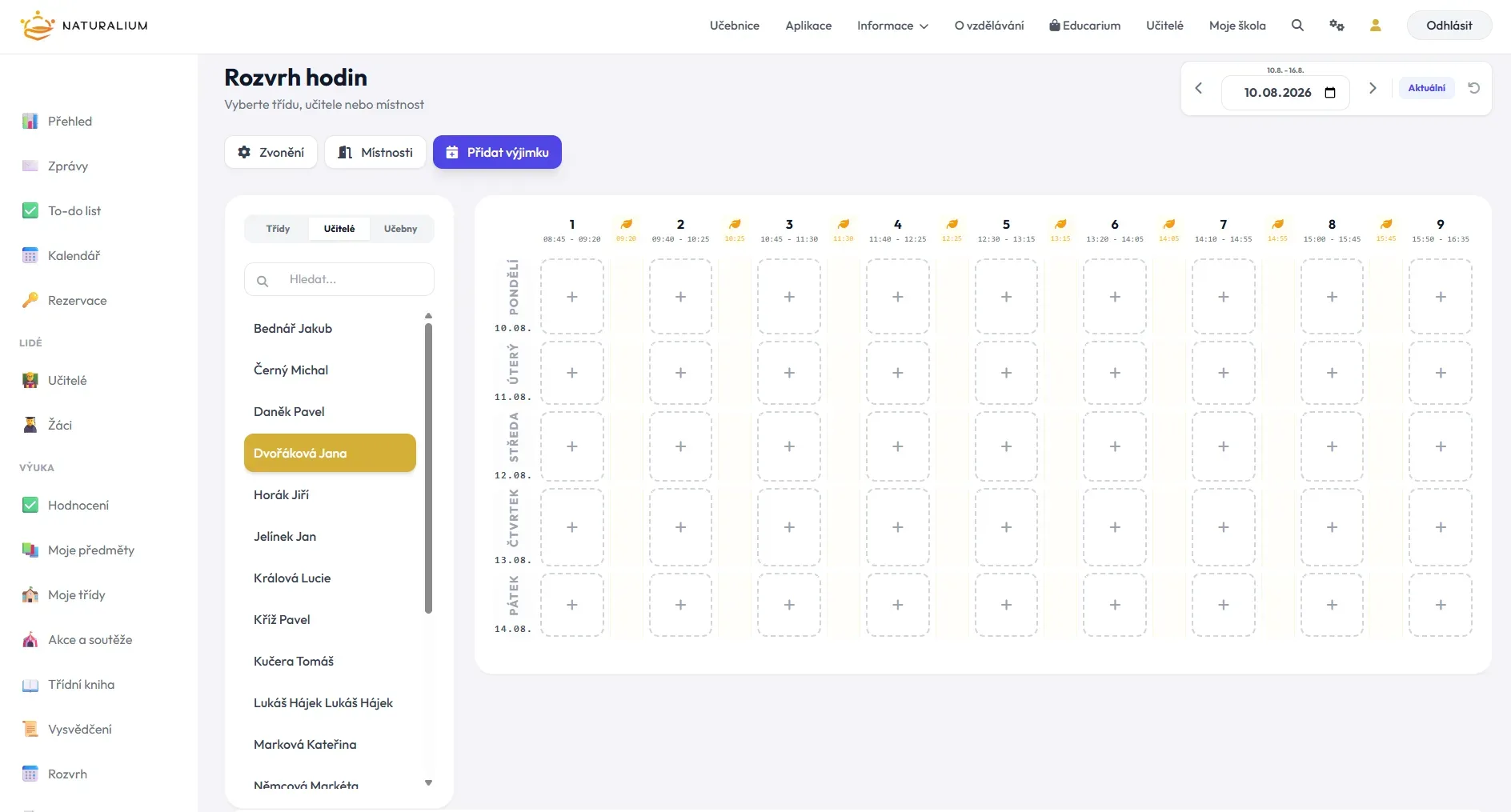
Task: Open the search magnifier icon in top navigation
Action: click(1297, 26)
